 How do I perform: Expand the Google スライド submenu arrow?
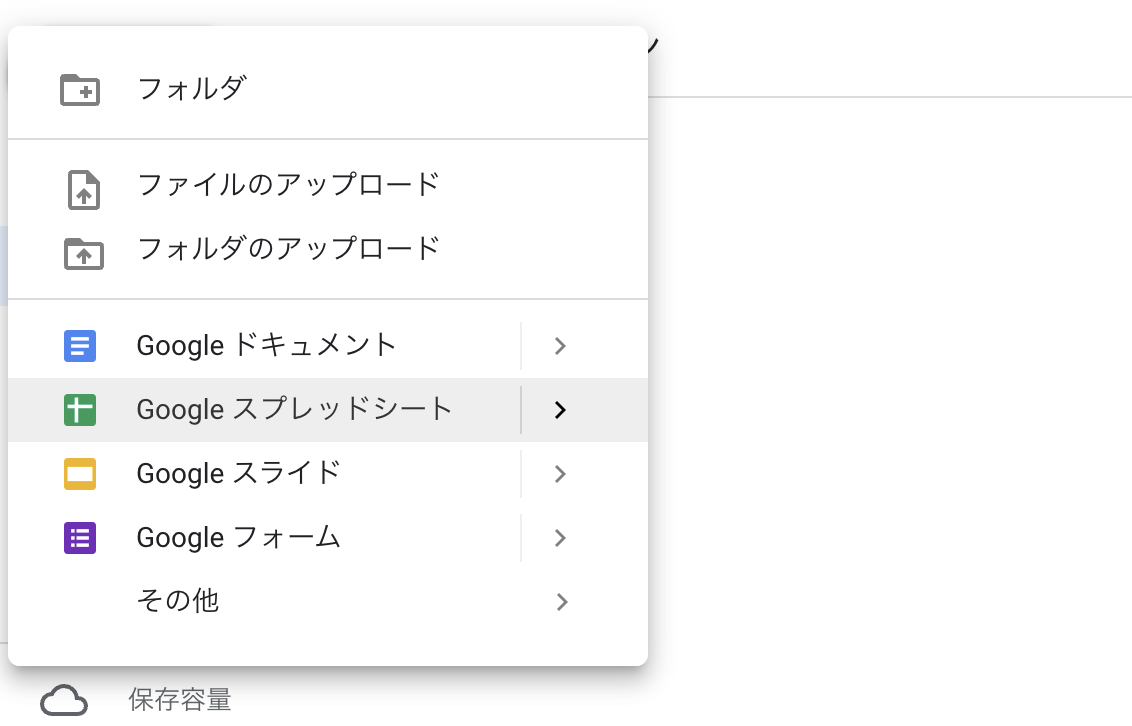(560, 474)
